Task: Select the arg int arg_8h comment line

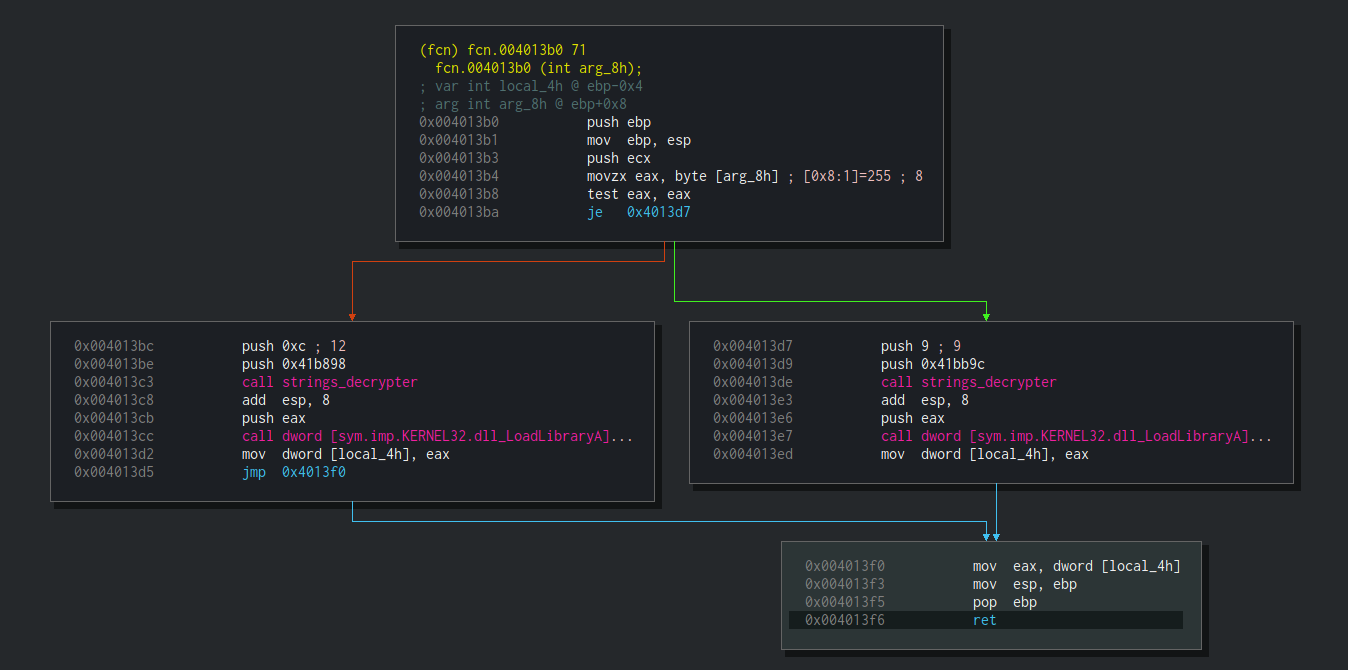Action: [523, 104]
